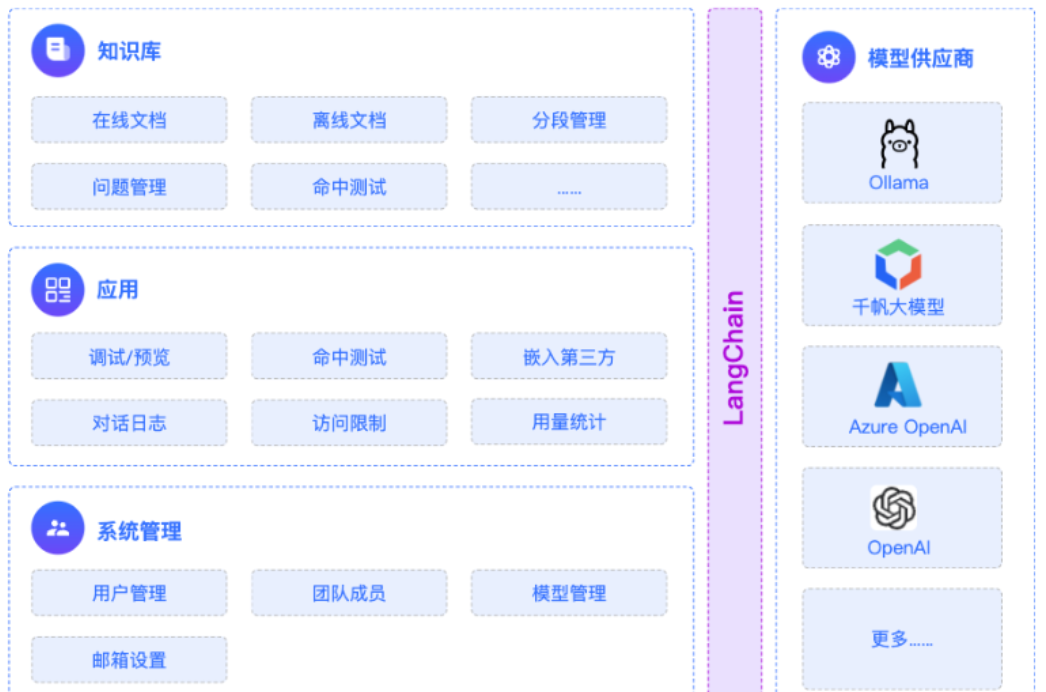Open 分段管理 in knowledge base
Viewport: 1046px width, 692px height.
click(569, 120)
